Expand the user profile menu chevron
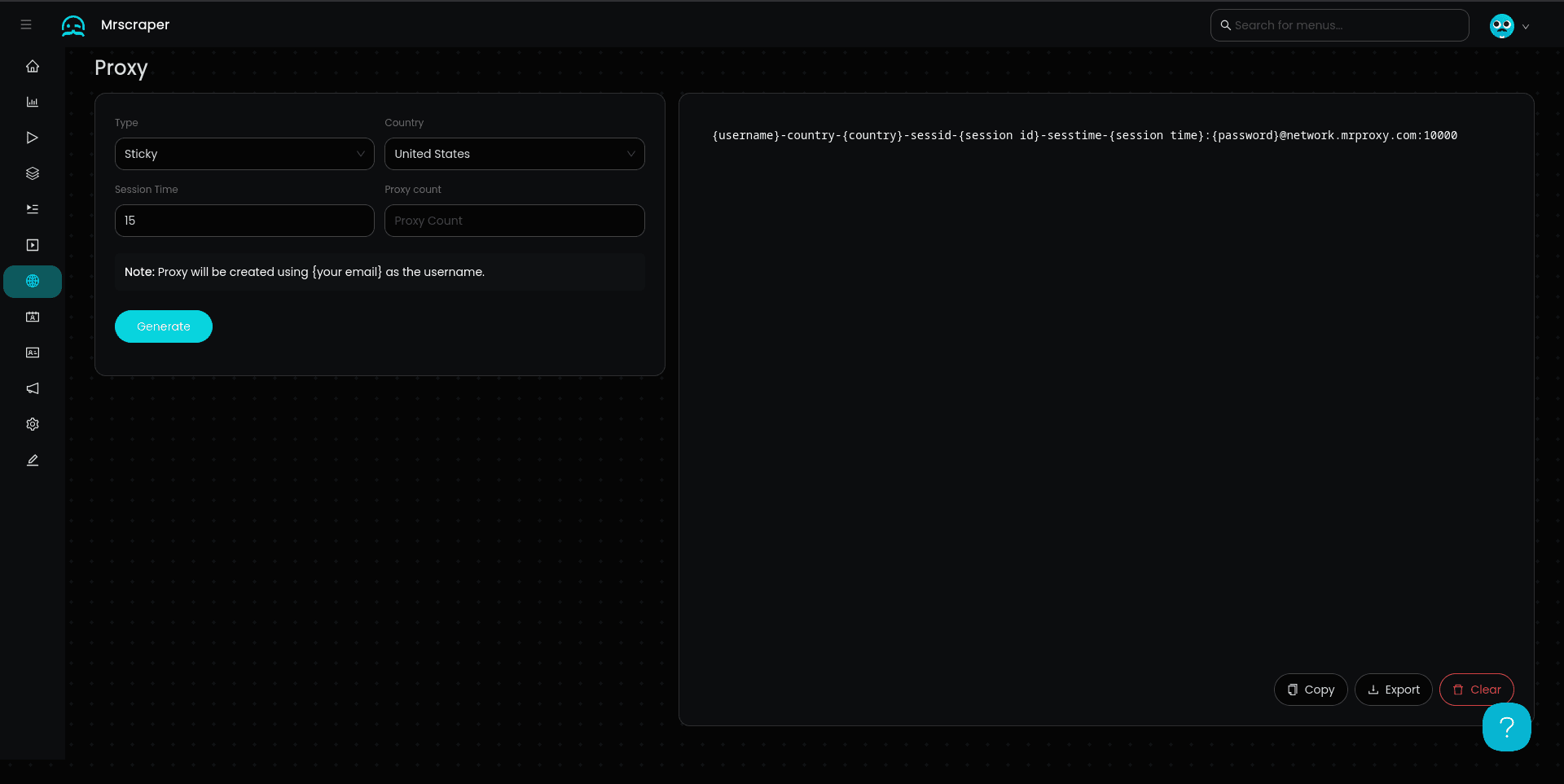Screen dimensions: 1564x784 tap(1527, 26)
